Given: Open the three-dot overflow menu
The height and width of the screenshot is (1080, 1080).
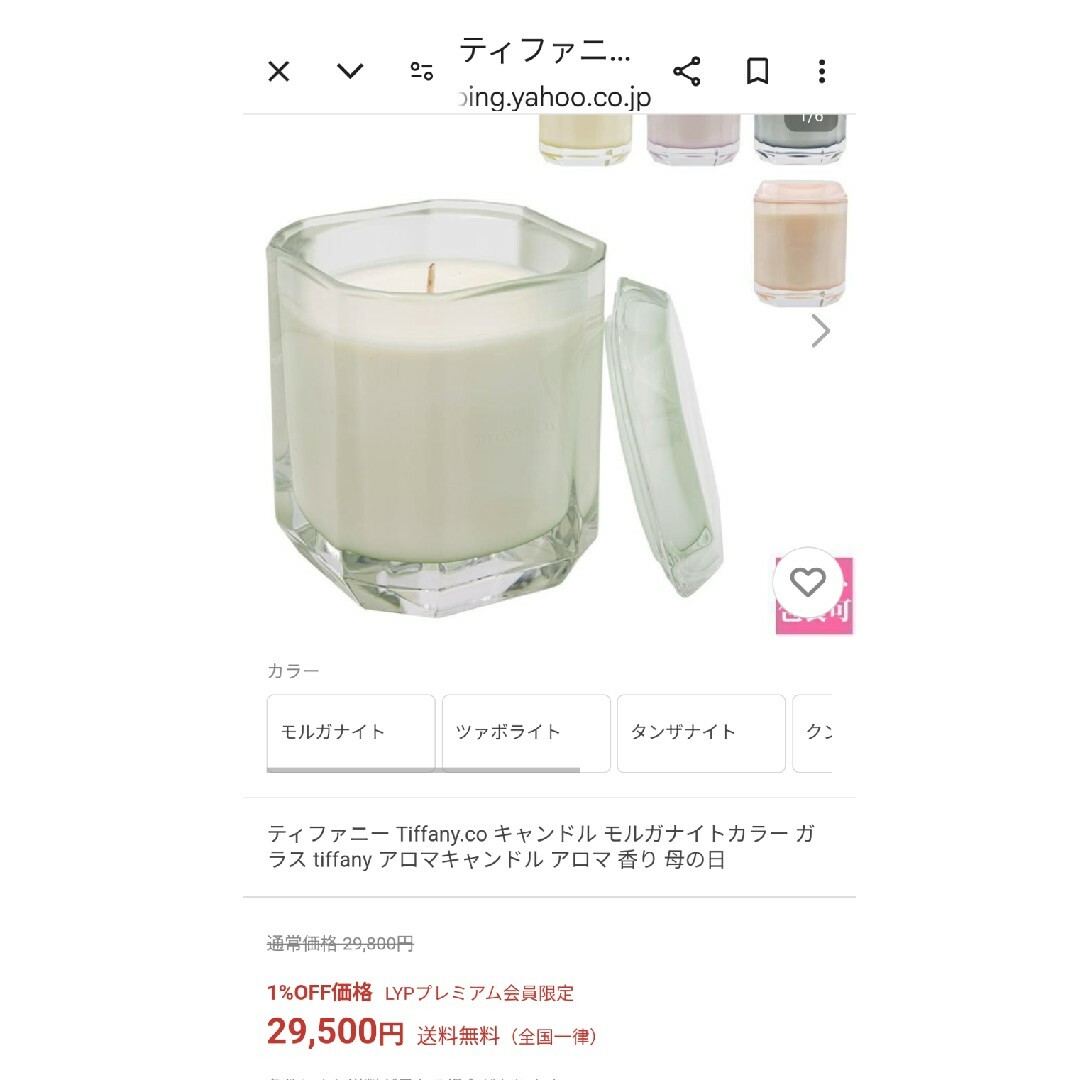Looking at the screenshot, I should 822,71.
